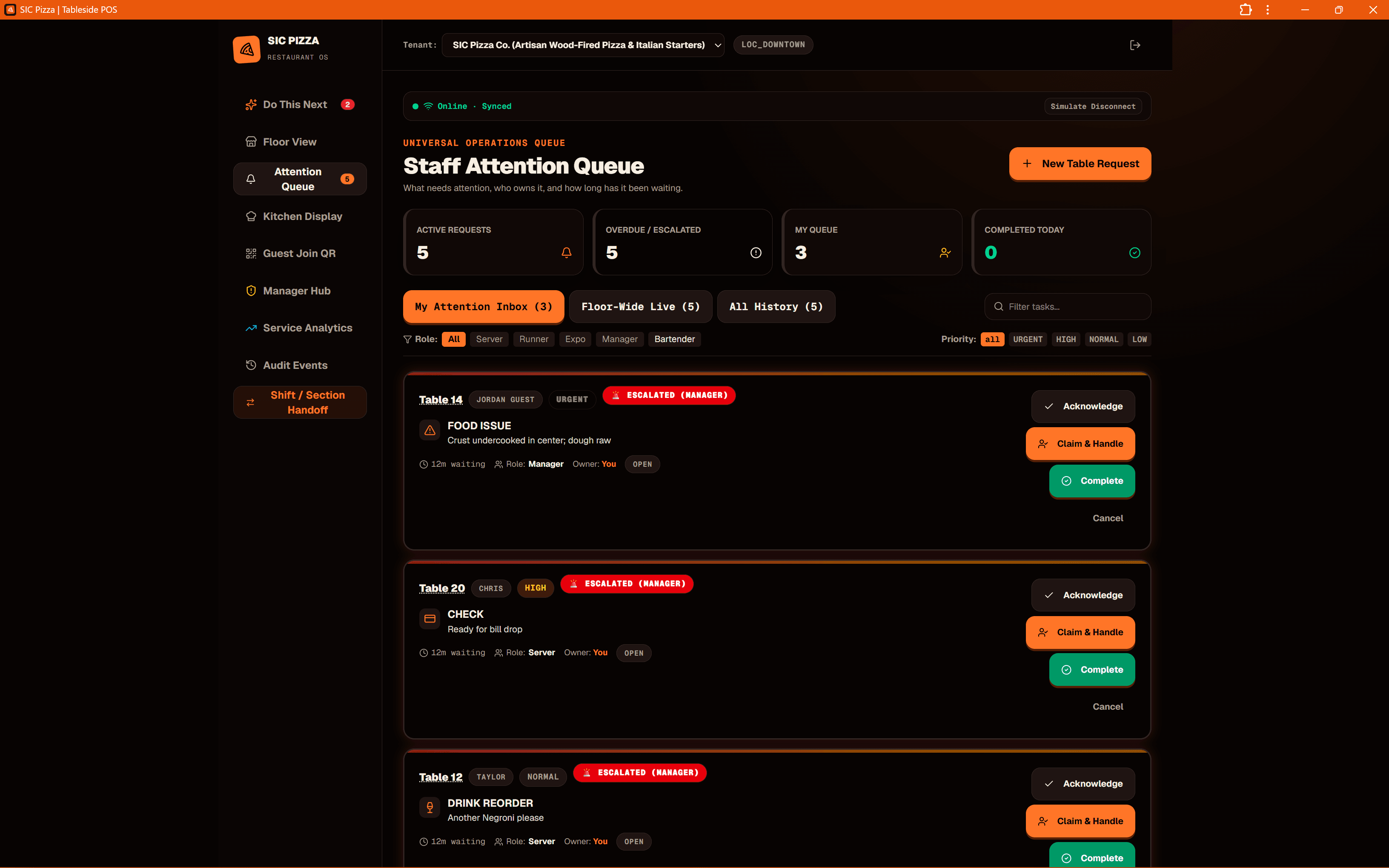
Task: Go to Floor View
Action: 300,142
